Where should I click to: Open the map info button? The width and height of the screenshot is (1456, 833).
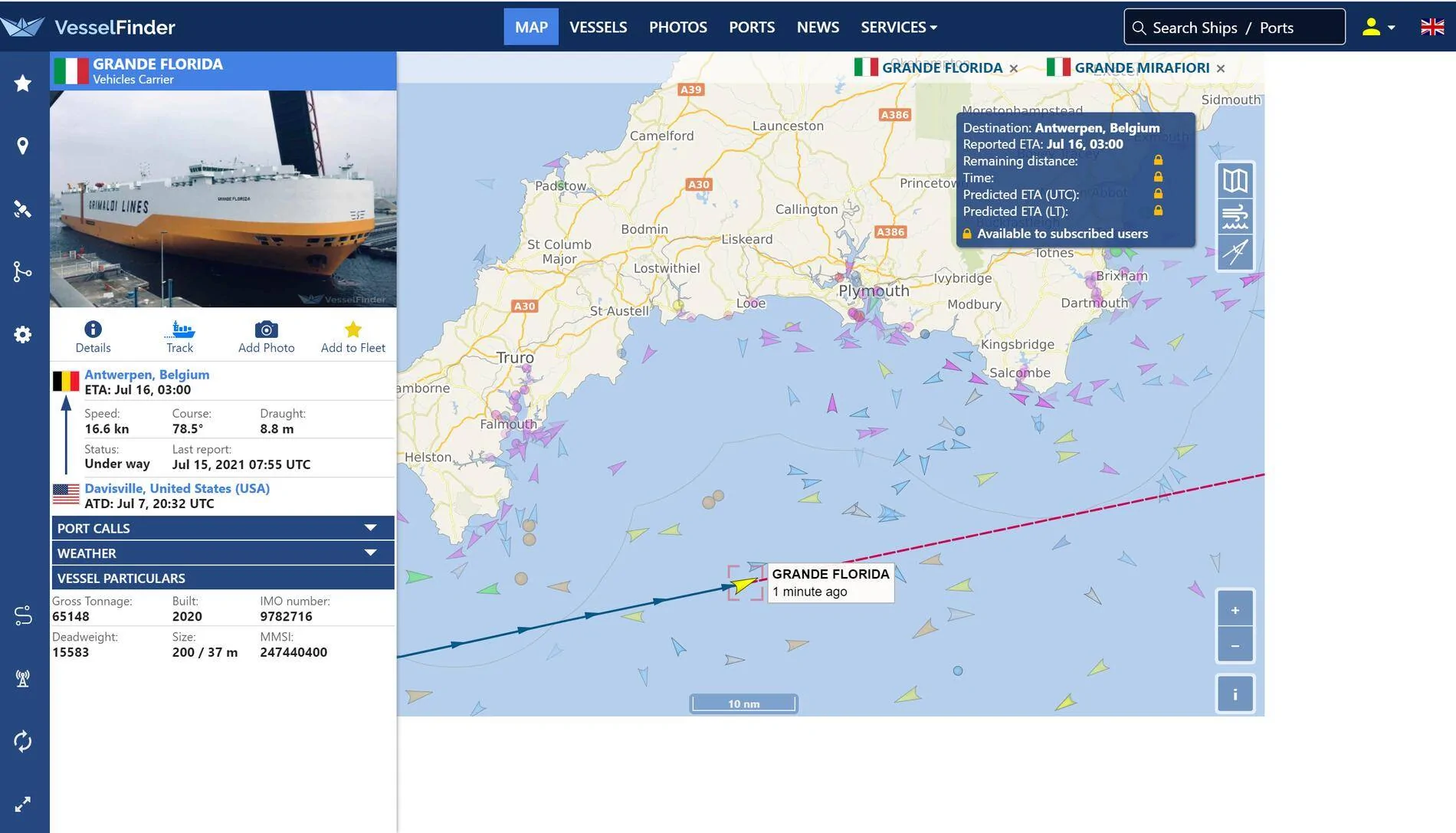pos(1235,694)
